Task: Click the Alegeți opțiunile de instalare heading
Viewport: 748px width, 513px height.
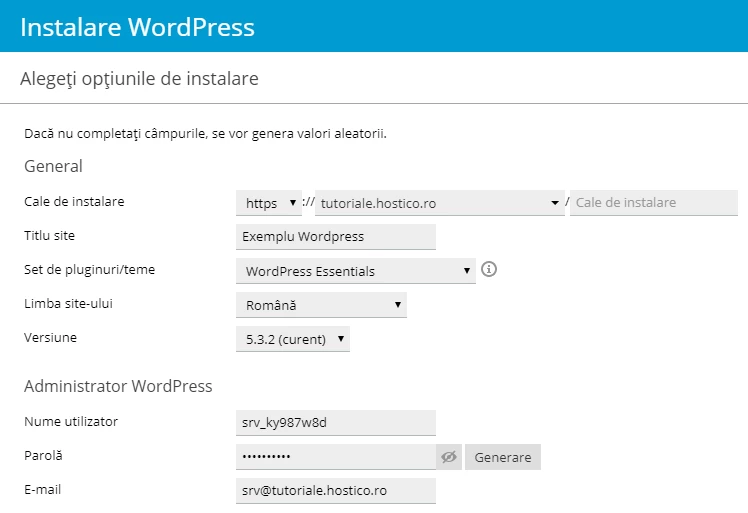Action: (139, 79)
